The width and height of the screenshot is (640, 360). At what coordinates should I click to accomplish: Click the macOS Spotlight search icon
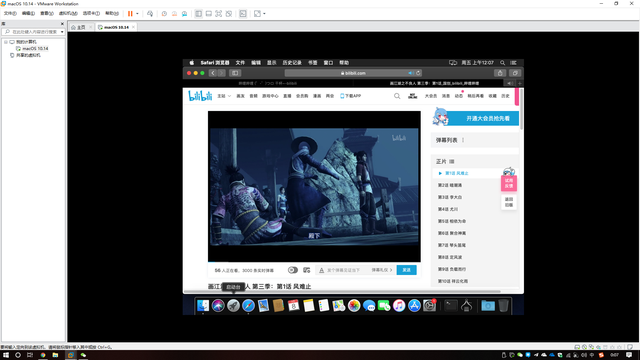(x=502, y=63)
